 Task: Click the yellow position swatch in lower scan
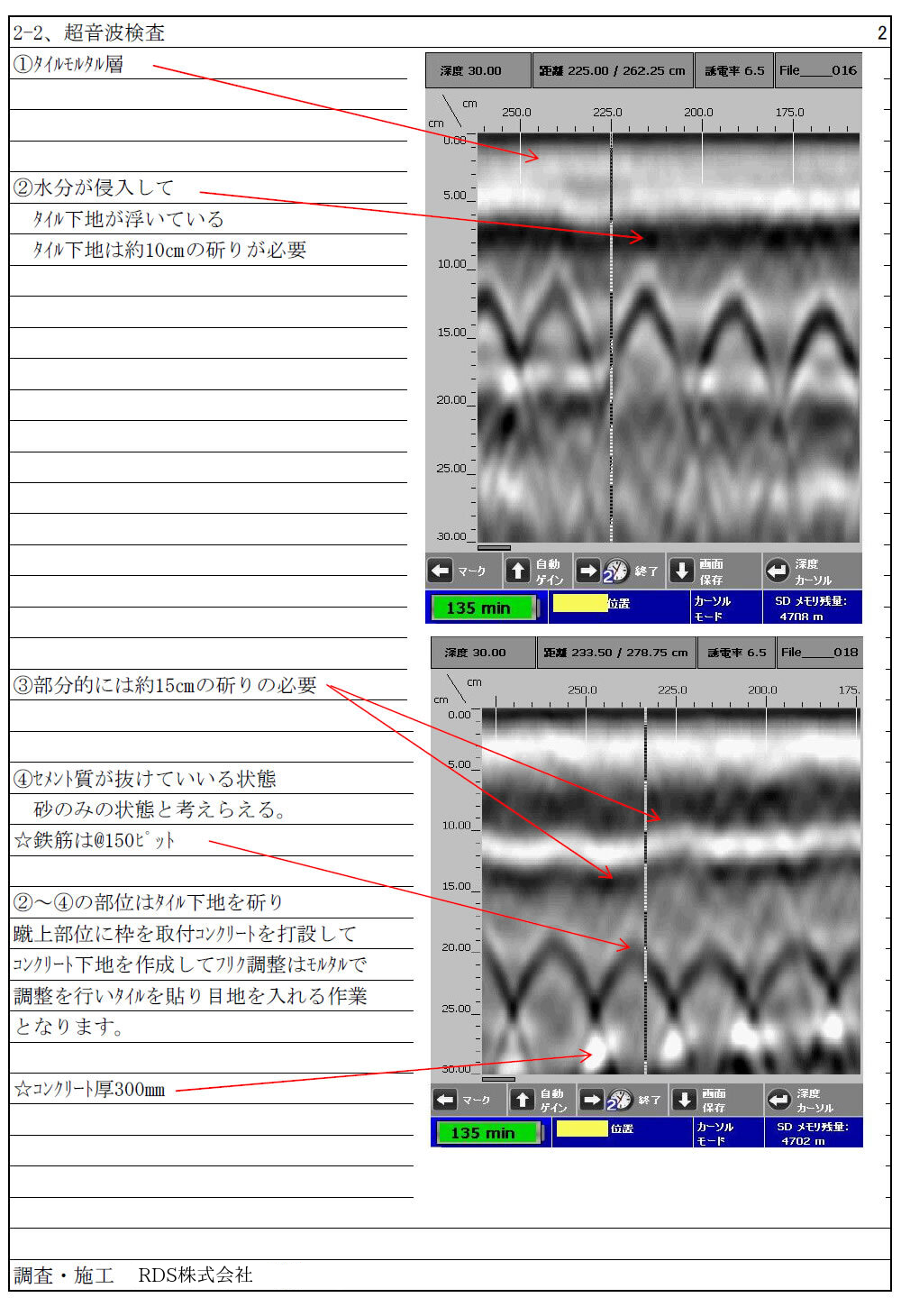point(582,1129)
